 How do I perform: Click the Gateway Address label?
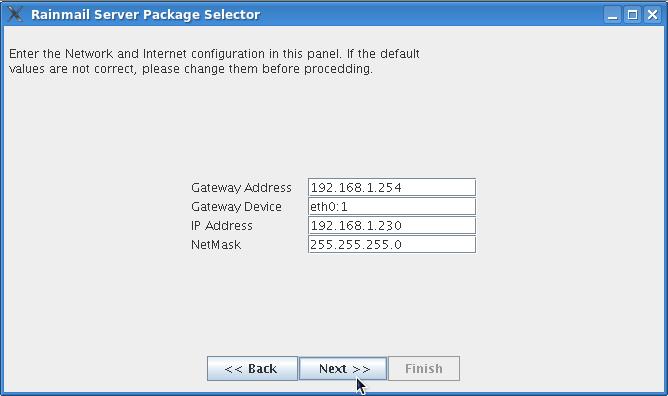tap(241, 188)
